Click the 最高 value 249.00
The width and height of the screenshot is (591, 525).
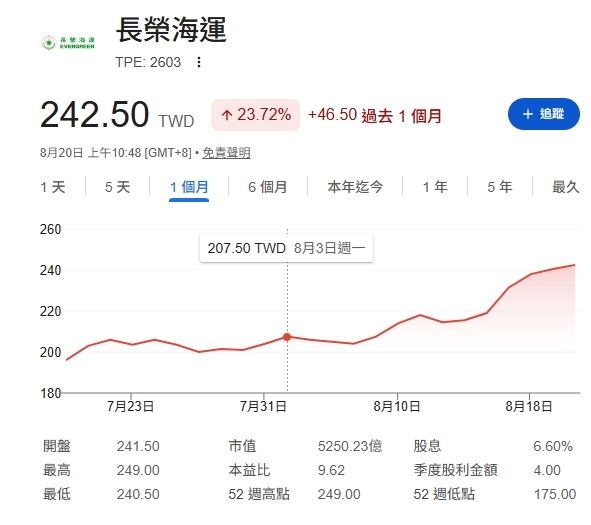click(138, 470)
